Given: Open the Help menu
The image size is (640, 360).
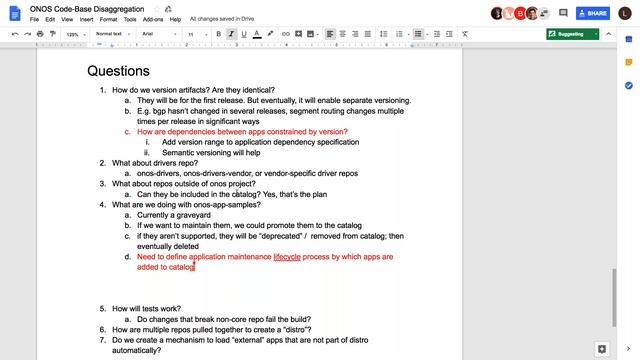Looking at the screenshot, I should (x=175, y=19).
